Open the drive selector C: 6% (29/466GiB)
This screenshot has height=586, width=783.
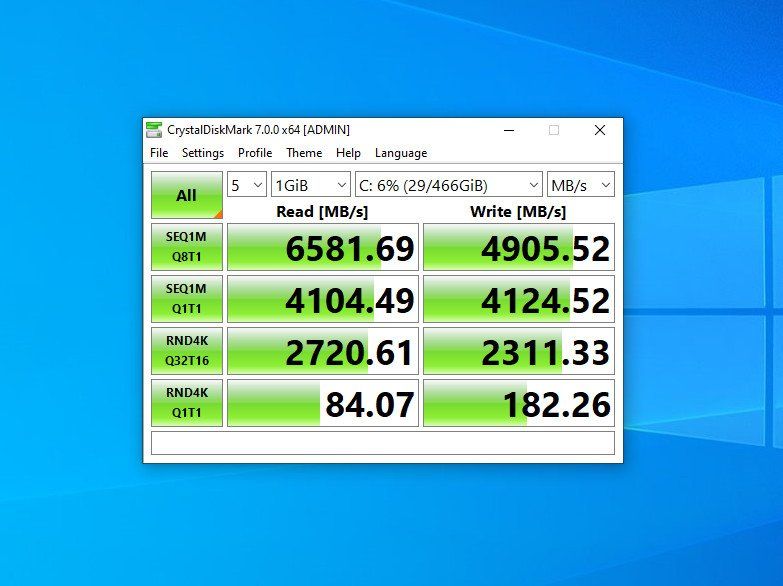[x=448, y=185]
